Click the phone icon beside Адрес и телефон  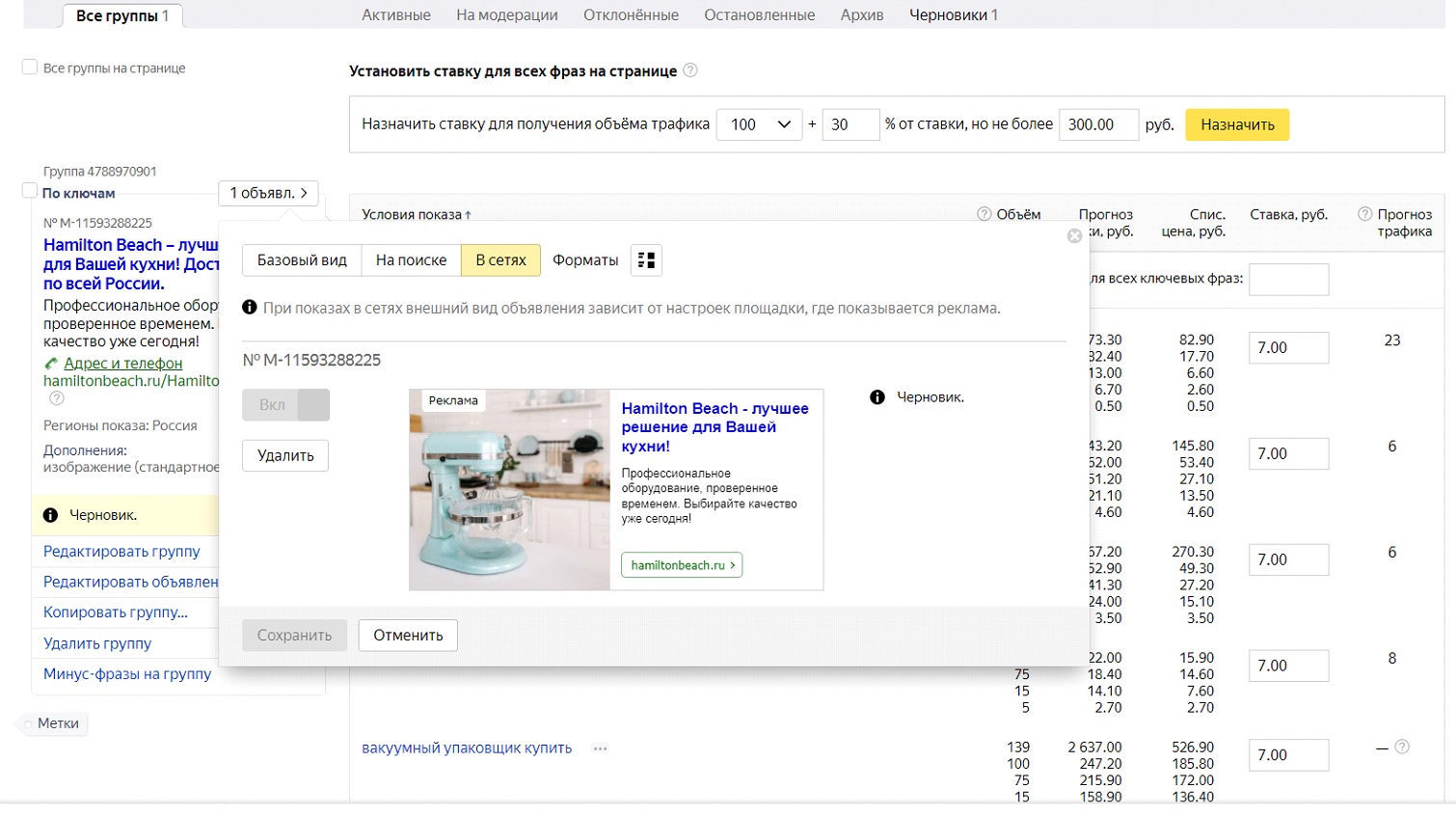[x=51, y=364]
